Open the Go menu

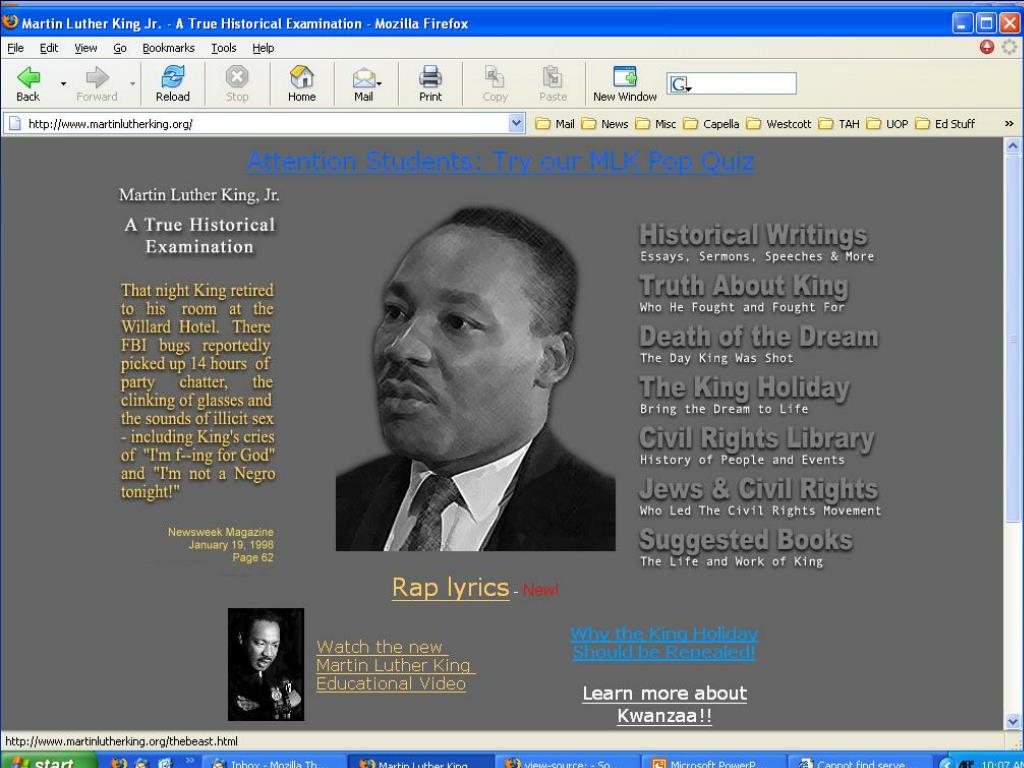[120, 48]
